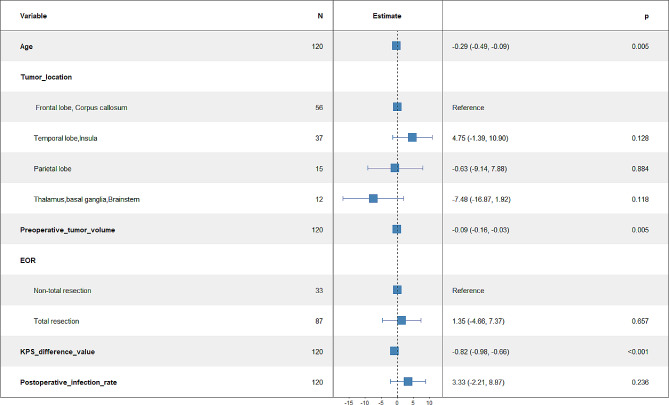The width and height of the screenshot is (669, 405).
Task: Click the confidence interval text 4.75 (-1.39, 10.90)
Action: coord(480,138)
